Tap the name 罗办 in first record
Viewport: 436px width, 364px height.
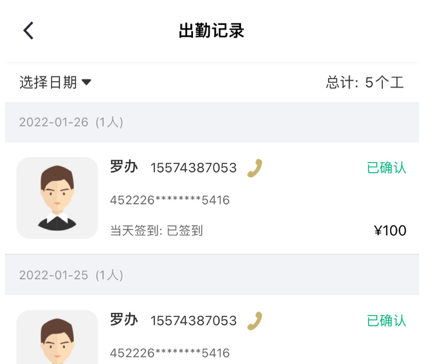(x=124, y=167)
